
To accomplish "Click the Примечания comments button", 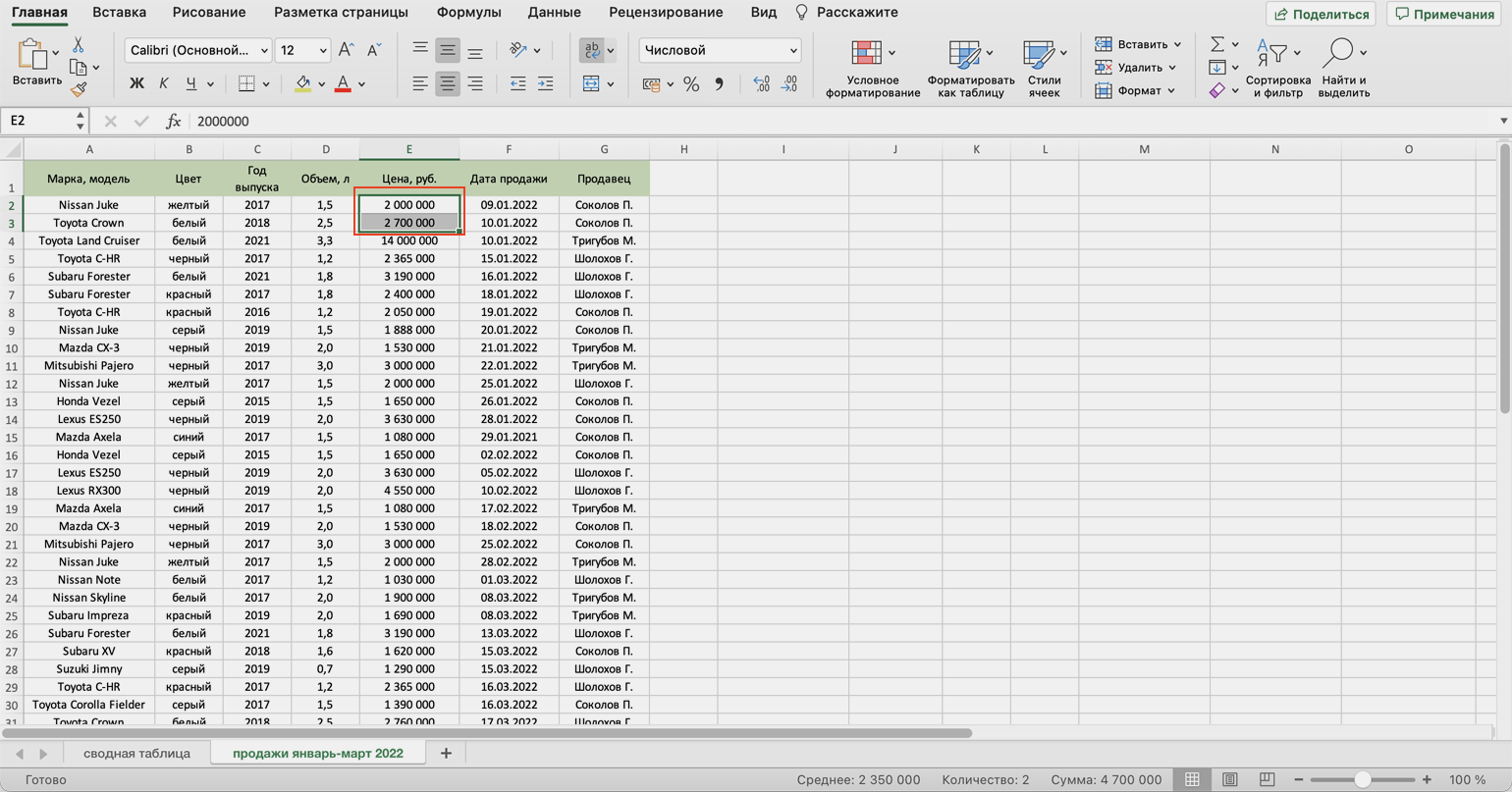I will pos(1443,14).
